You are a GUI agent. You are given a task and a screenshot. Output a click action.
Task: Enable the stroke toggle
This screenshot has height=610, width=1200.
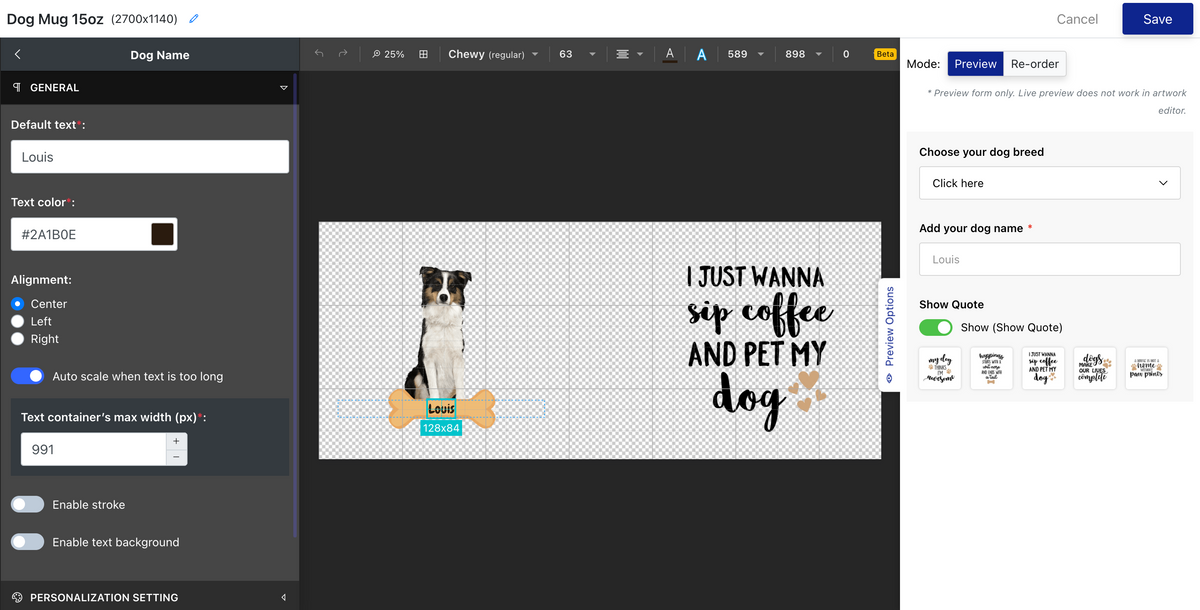pyautogui.click(x=28, y=505)
